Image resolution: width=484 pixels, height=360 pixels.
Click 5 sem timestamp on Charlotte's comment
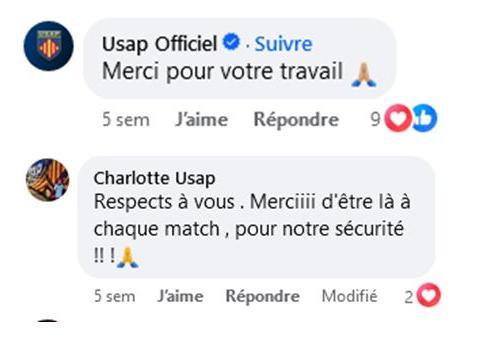click(x=114, y=296)
